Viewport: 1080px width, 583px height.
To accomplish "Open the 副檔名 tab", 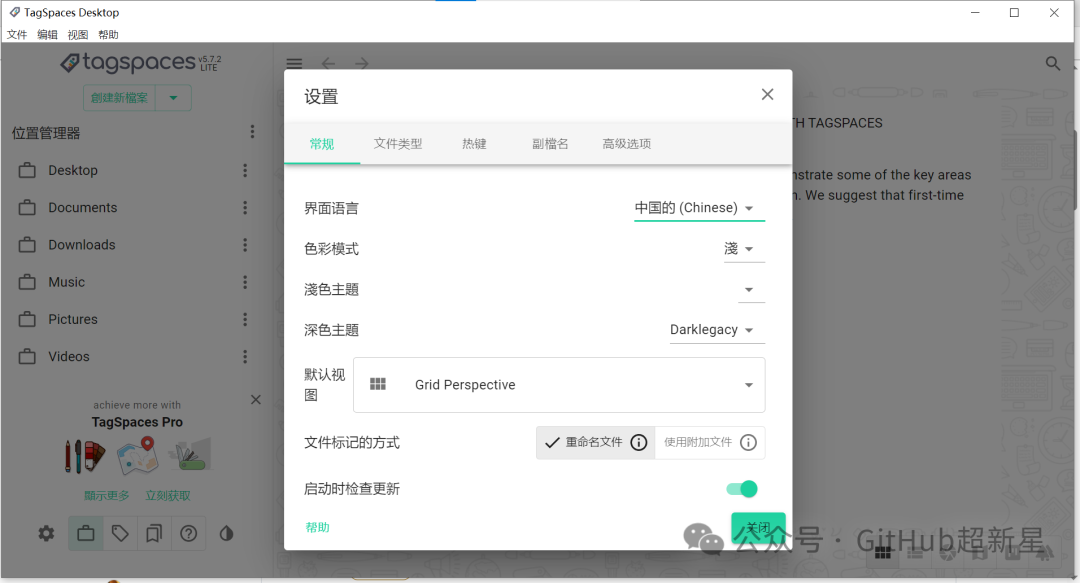I will (550, 143).
